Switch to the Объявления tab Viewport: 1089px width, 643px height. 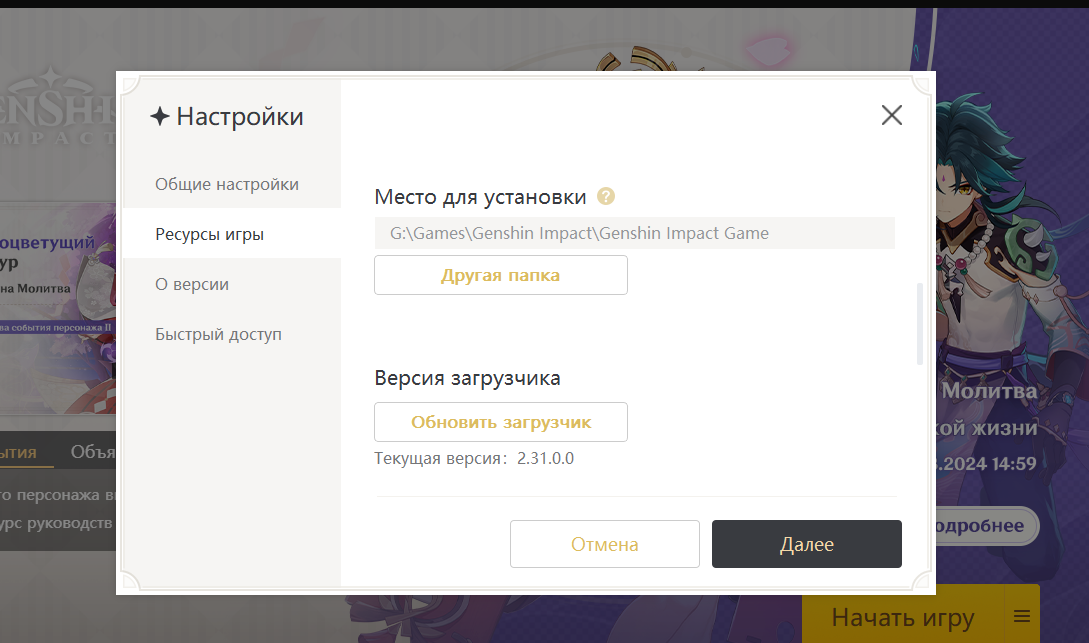tap(92, 452)
